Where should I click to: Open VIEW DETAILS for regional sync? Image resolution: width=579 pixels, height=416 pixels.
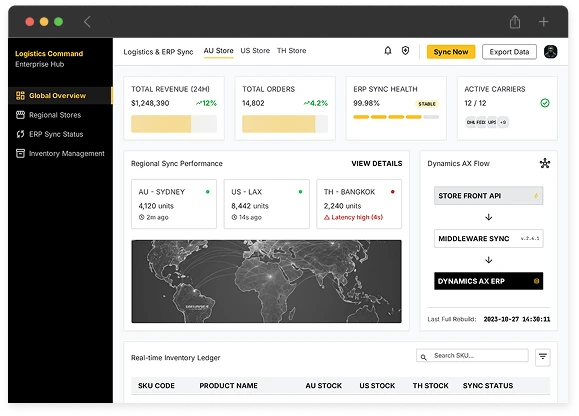(x=377, y=164)
